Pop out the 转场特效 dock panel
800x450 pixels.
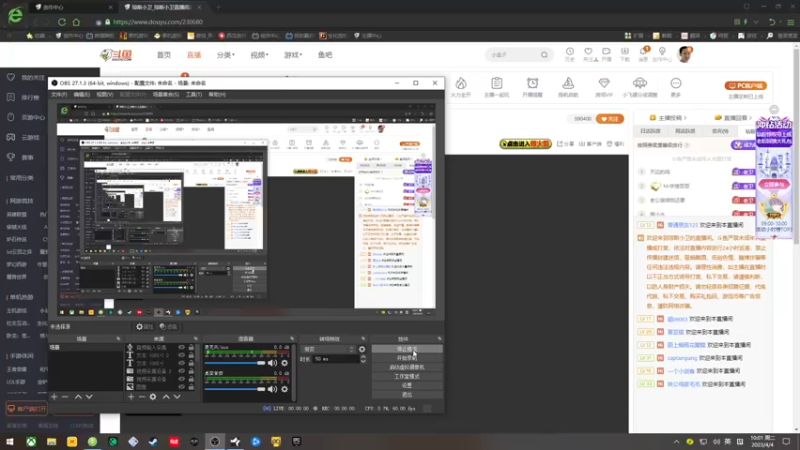tap(363, 339)
